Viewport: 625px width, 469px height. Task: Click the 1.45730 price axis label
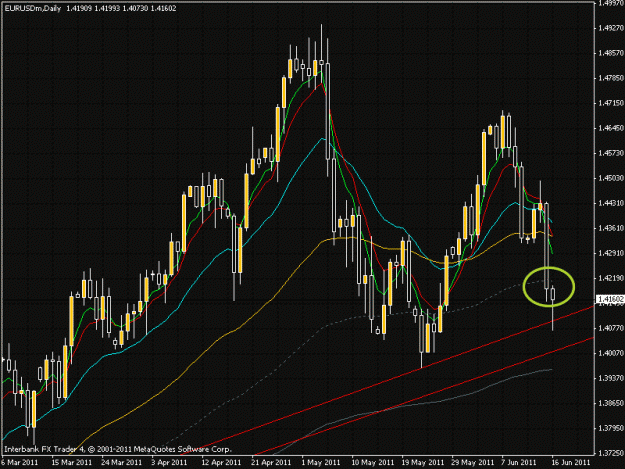(x=611, y=153)
